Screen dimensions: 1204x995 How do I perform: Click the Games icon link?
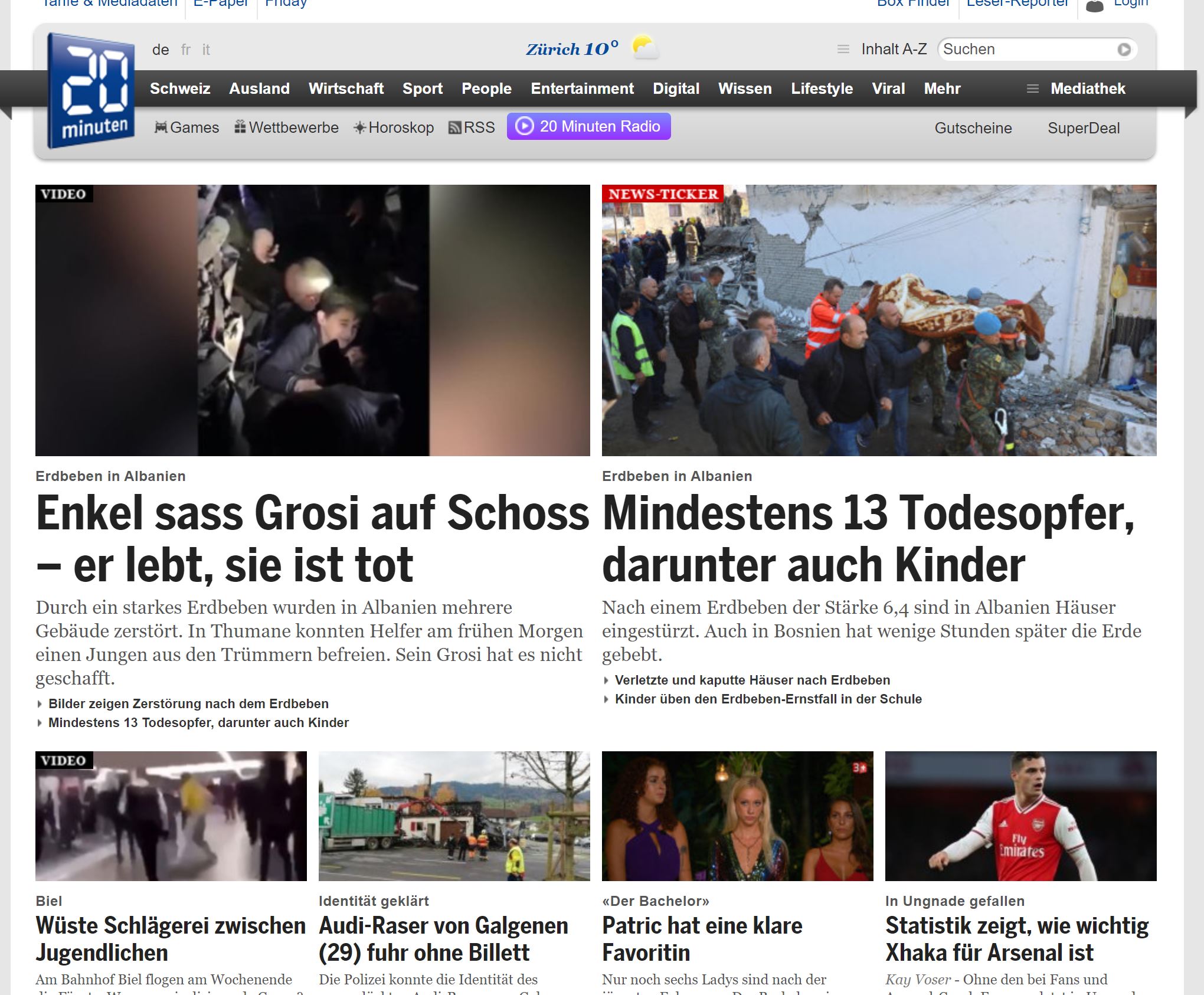161,127
